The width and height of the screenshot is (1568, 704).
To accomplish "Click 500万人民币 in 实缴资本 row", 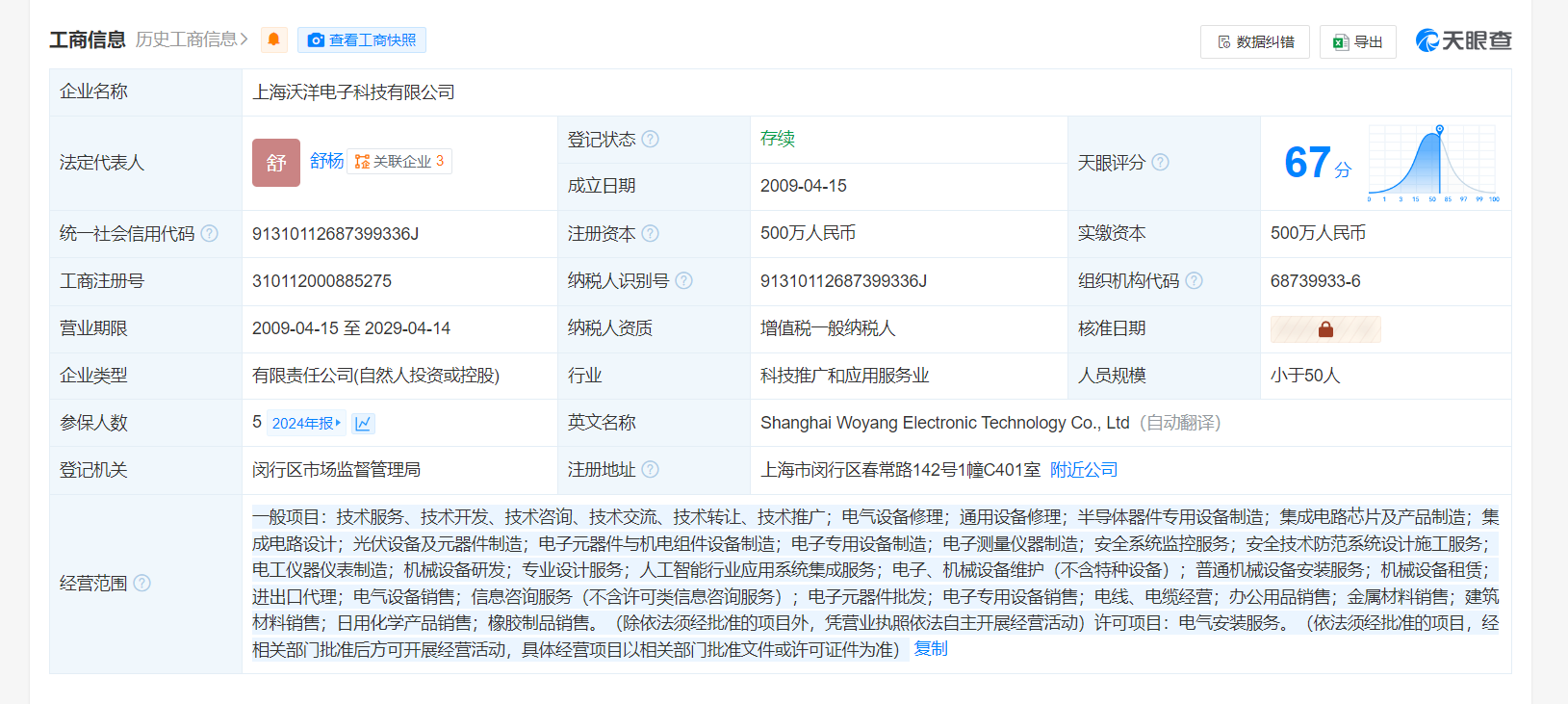I will tap(1318, 233).
